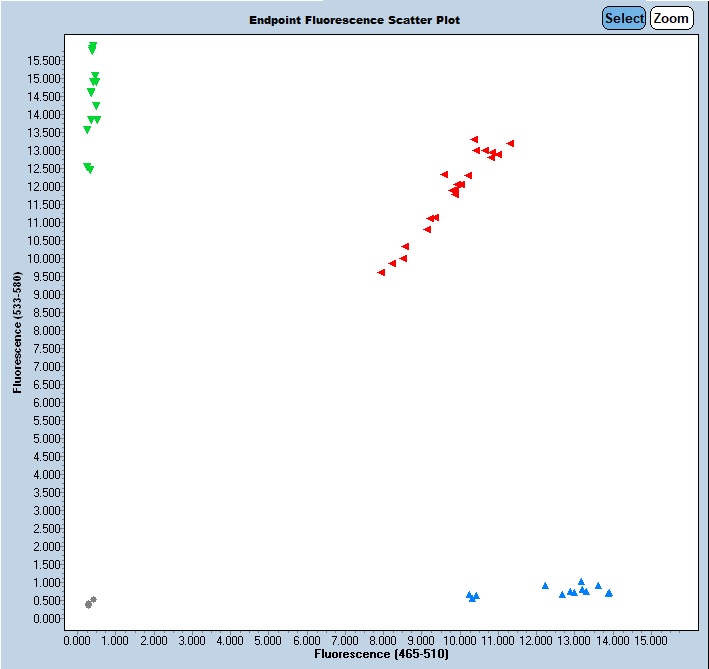Select the rightmost blue triangle data point
Screen dimensions: 709x669
608,593
